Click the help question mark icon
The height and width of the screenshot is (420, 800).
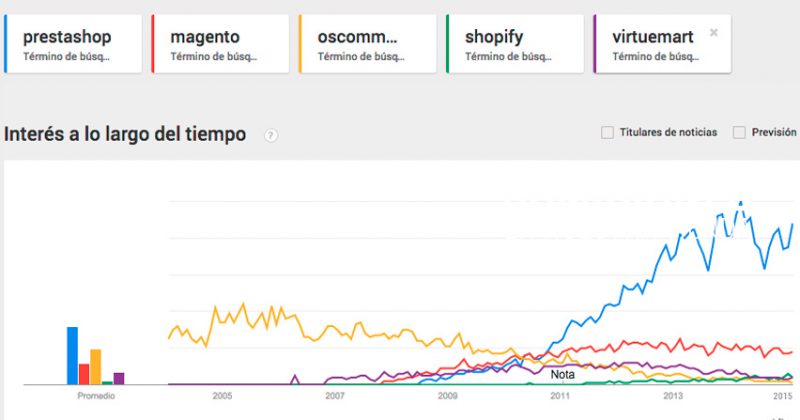tap(270, 135)
